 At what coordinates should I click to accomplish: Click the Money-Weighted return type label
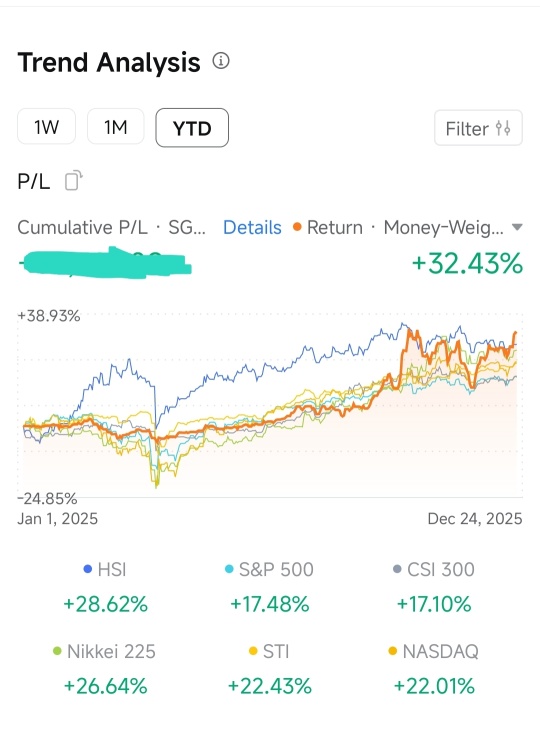click(x=443, y=228)
